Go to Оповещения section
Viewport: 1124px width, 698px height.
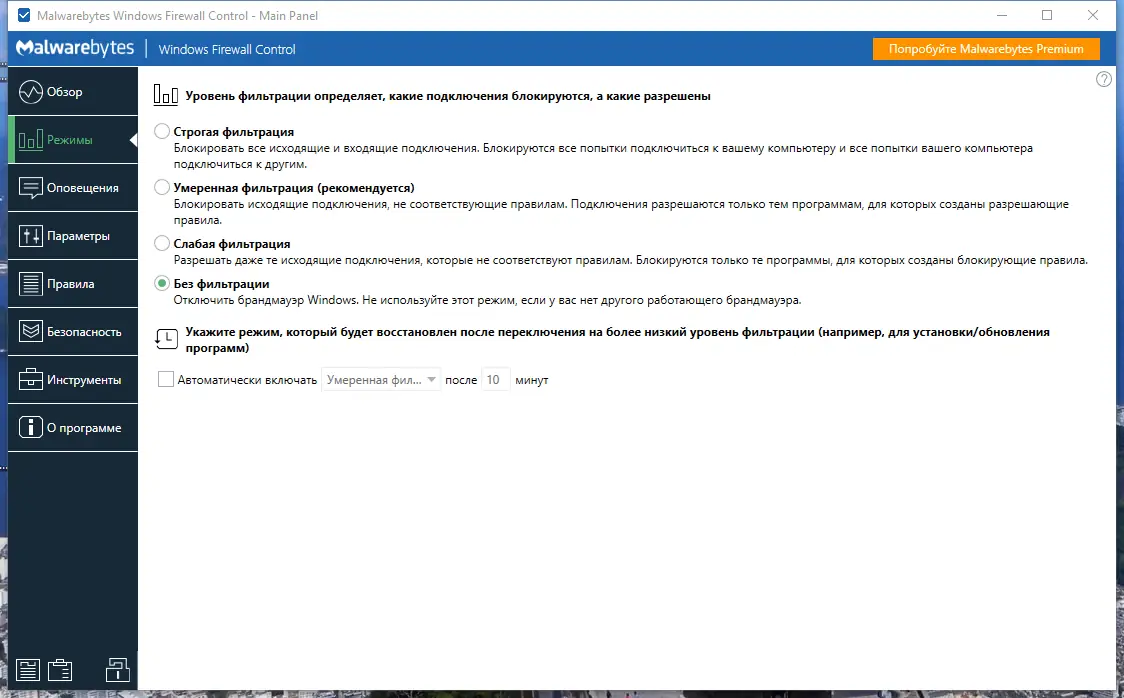point(73,188)
